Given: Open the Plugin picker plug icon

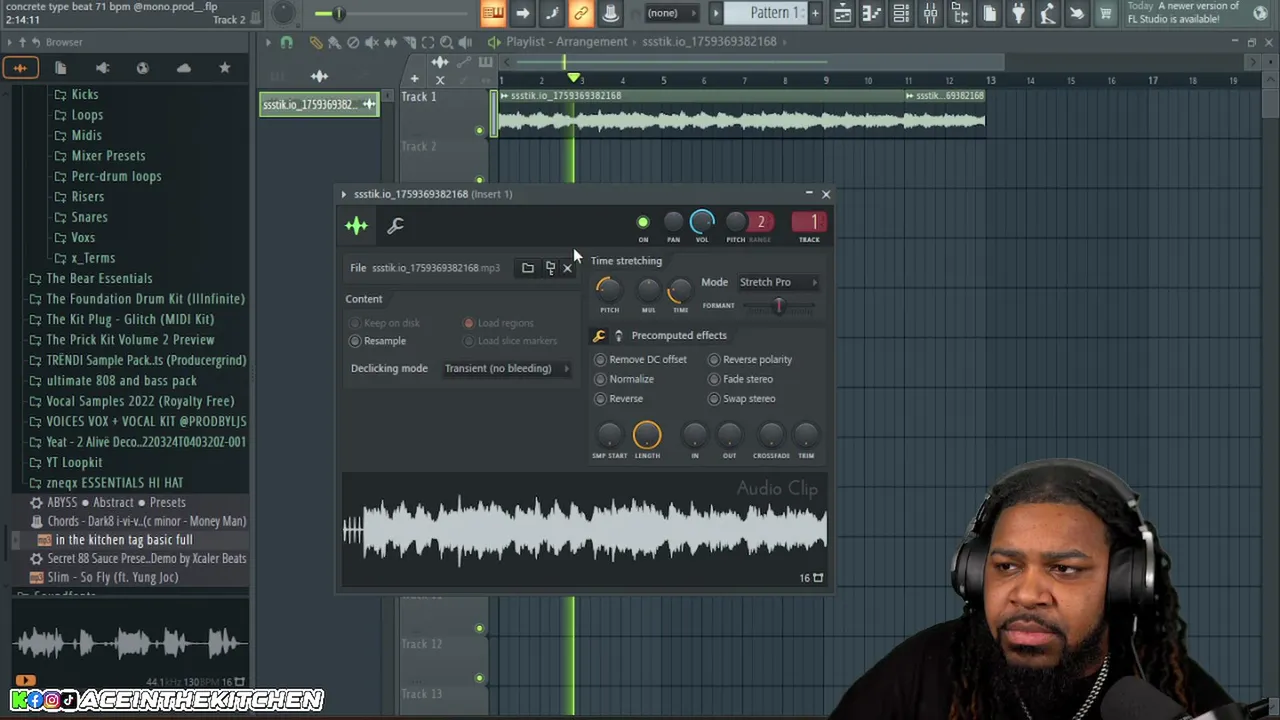Looking at the screenshot, I should [1018, 13].
